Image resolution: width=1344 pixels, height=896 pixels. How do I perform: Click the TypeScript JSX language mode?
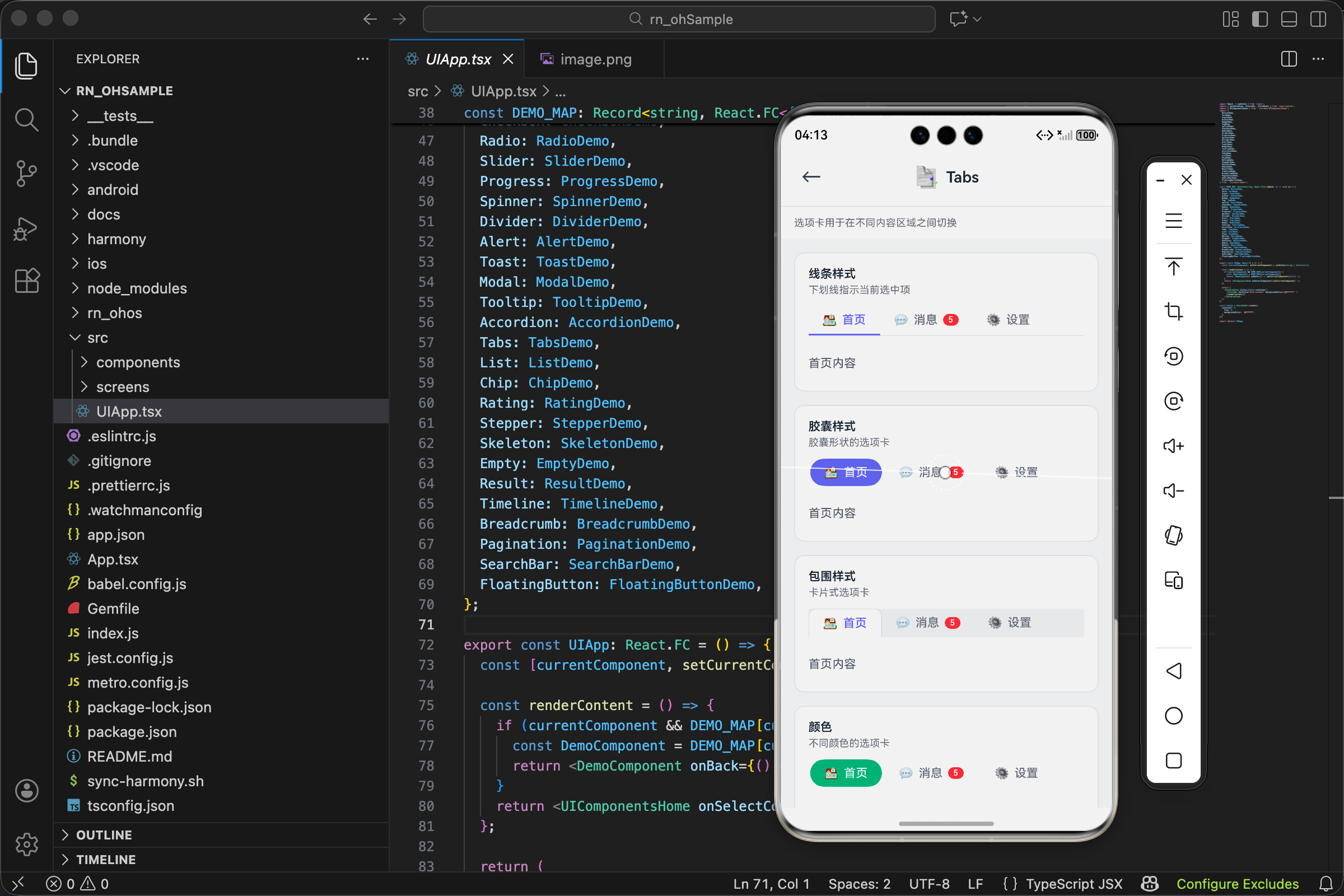1073,884
